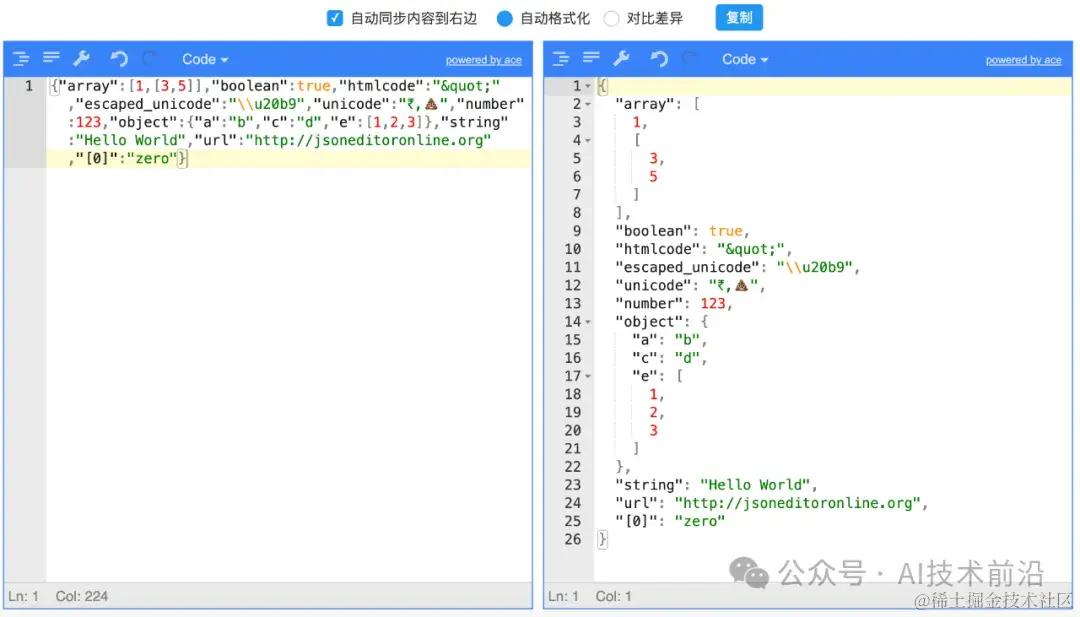1080x617 pixels.
Task: Select the 自动格式化 radio option
Action: click(505, 19)
